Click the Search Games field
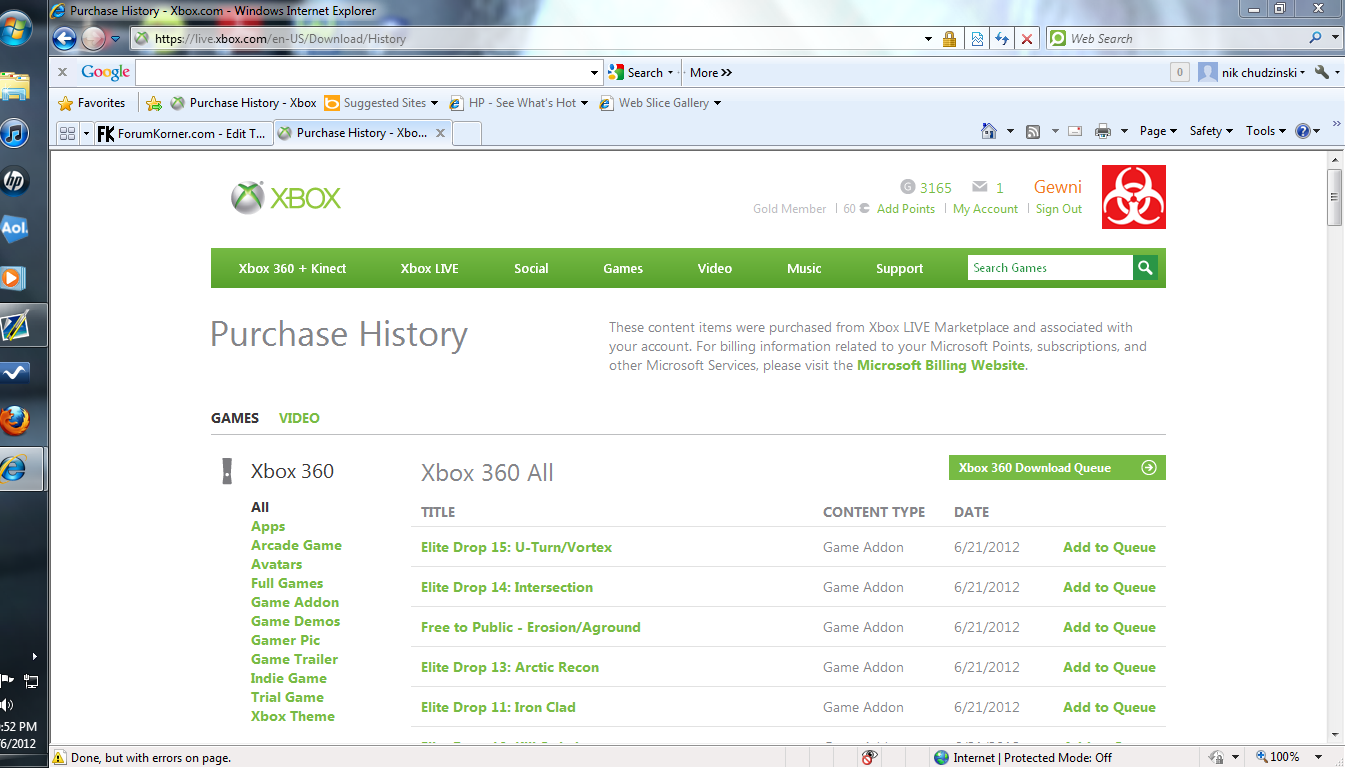Image resolution: width=1345 pixels, height=768 pixels. point(1050,268)
